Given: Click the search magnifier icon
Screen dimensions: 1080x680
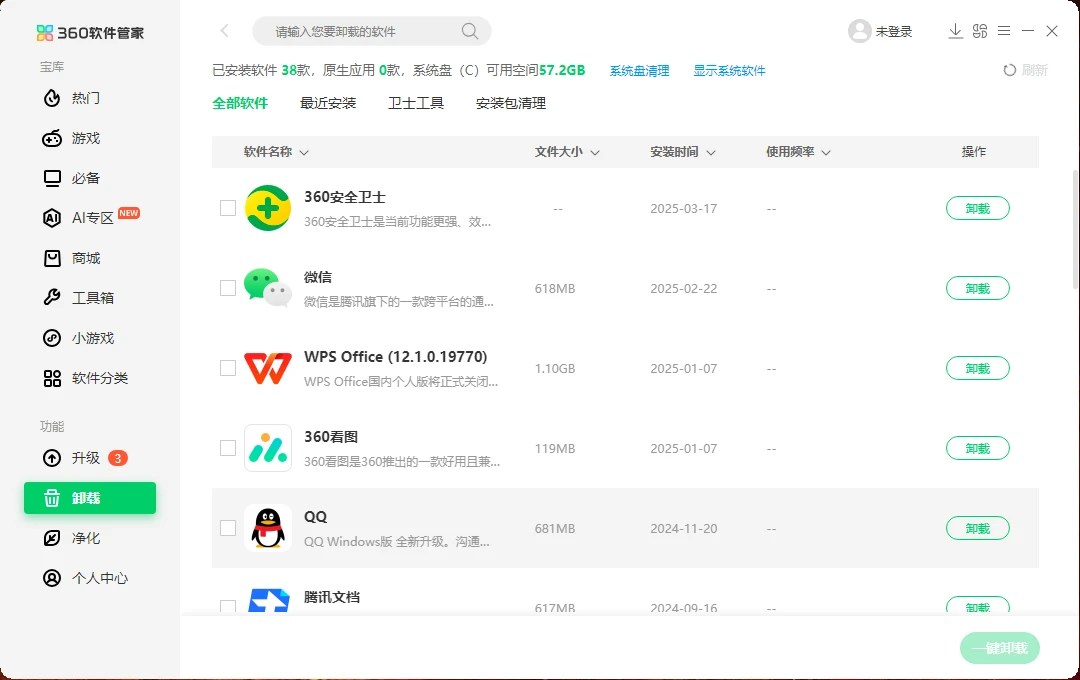Looking at the screenshot, I should 470,31.
